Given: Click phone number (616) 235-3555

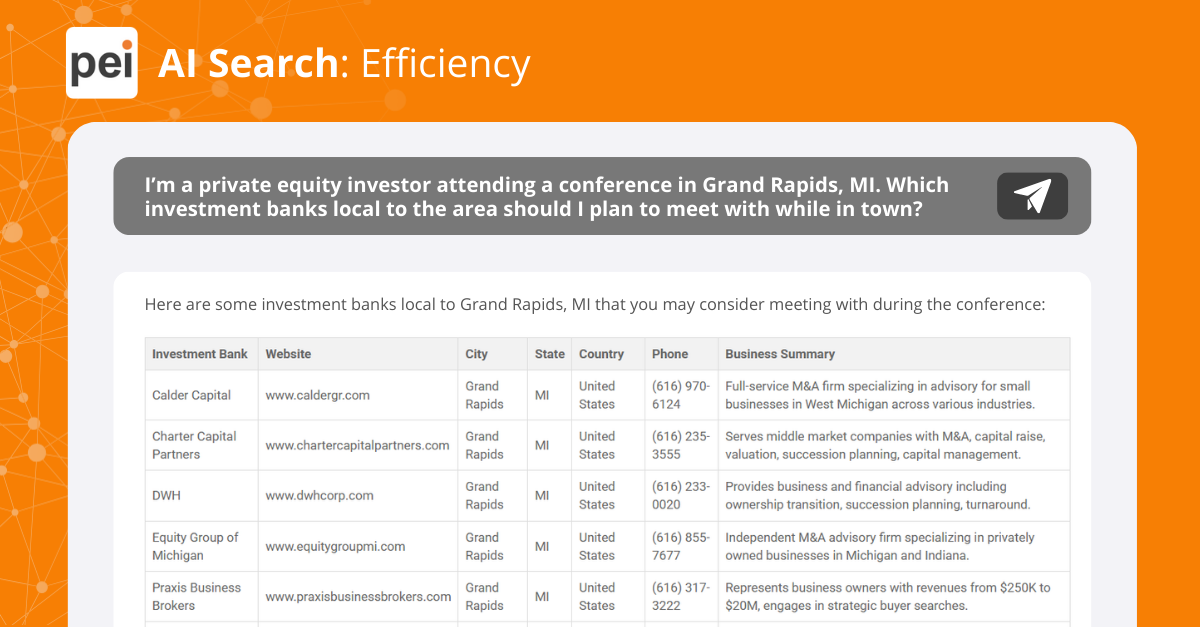Looking at the screenshot, I should coord(681,445).
